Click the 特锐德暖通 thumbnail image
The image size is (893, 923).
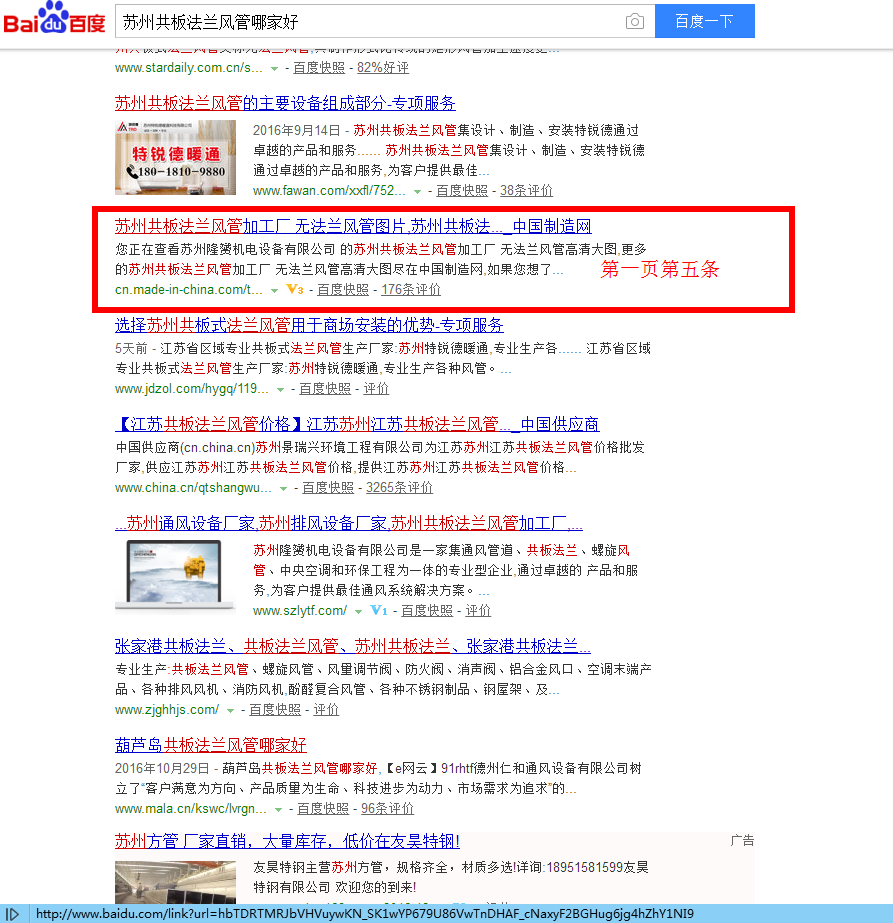coord(175,157)
